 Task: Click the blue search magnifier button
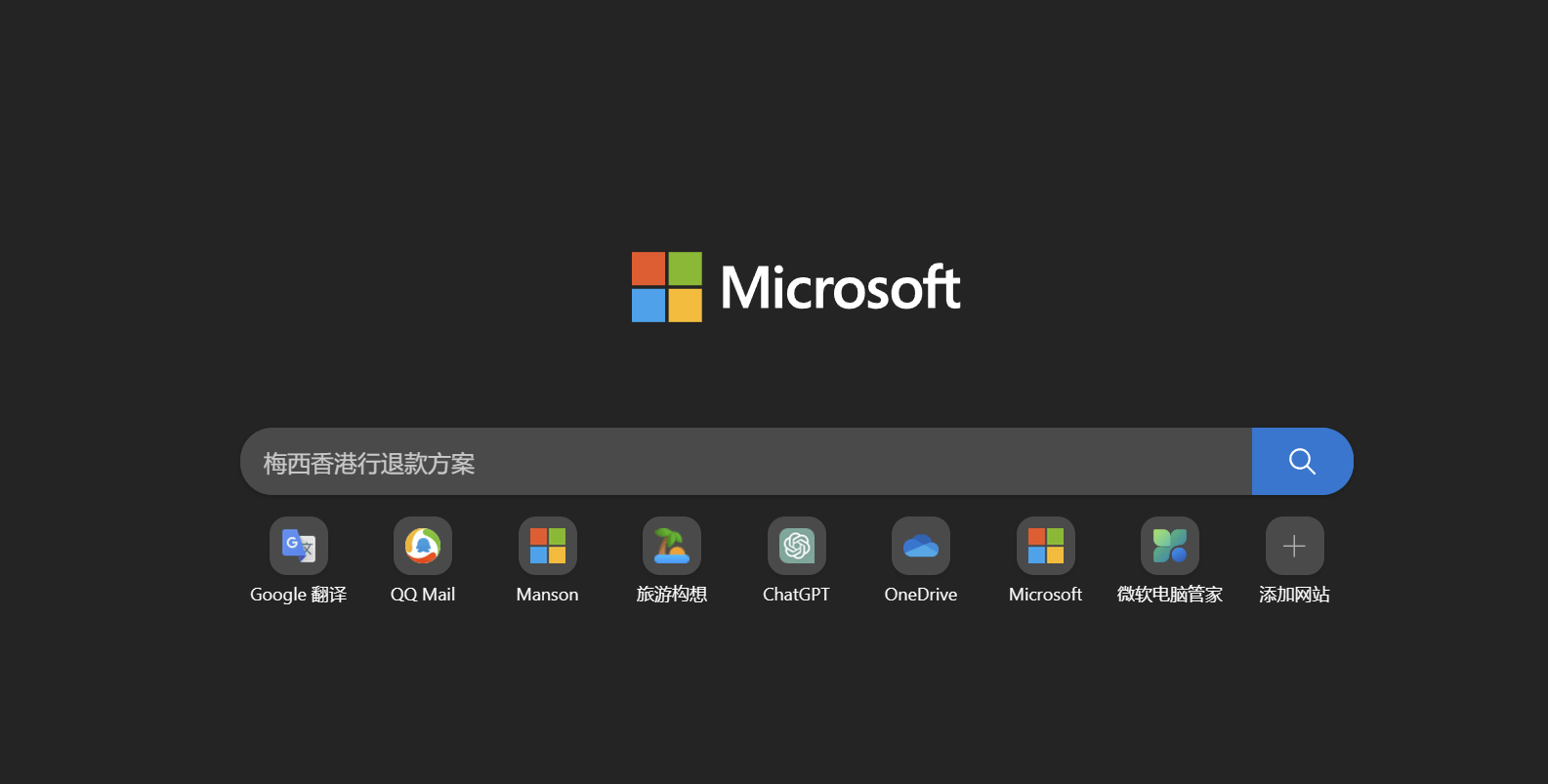tap(1303, 461)
